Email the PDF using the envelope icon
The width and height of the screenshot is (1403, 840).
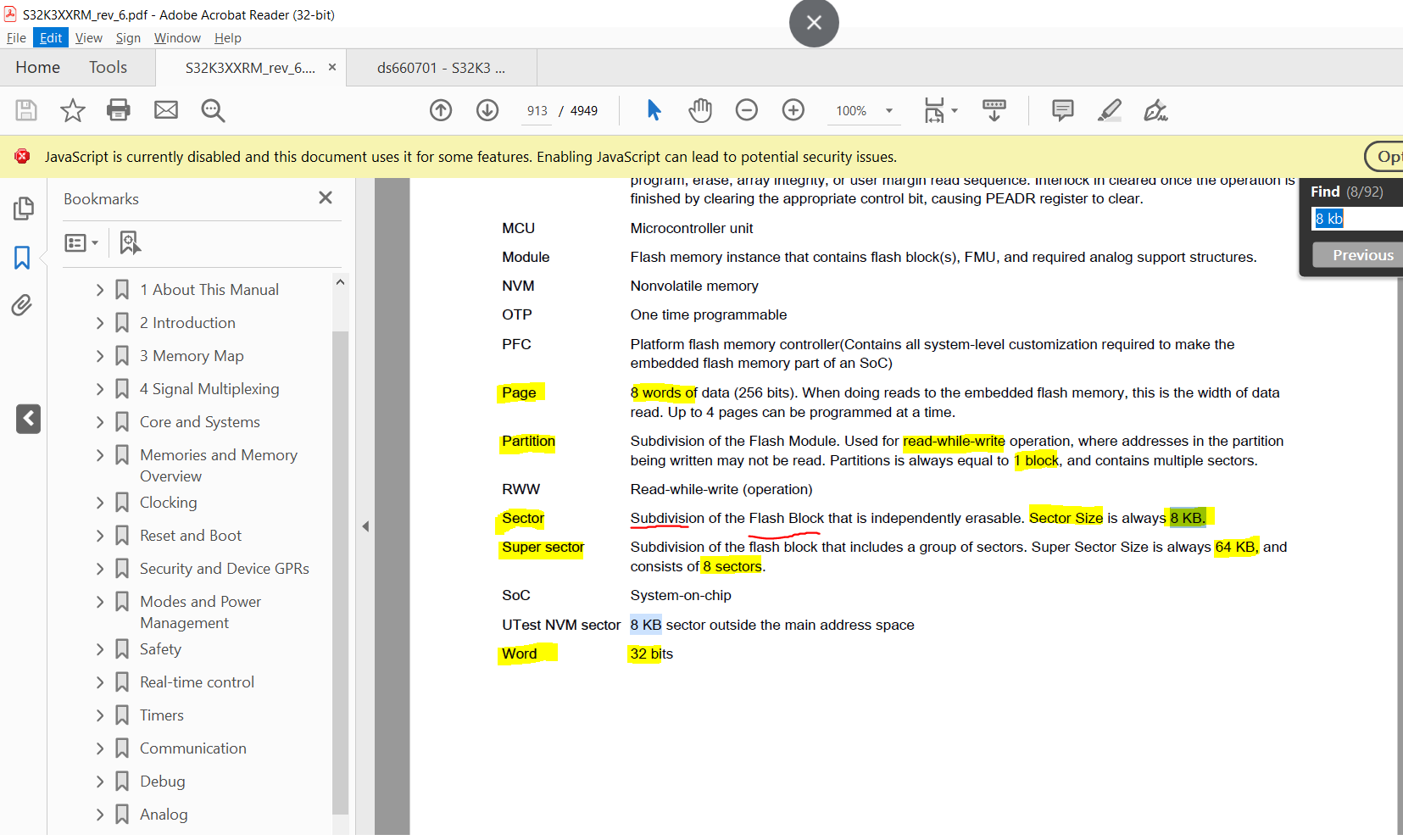point(166,110)
